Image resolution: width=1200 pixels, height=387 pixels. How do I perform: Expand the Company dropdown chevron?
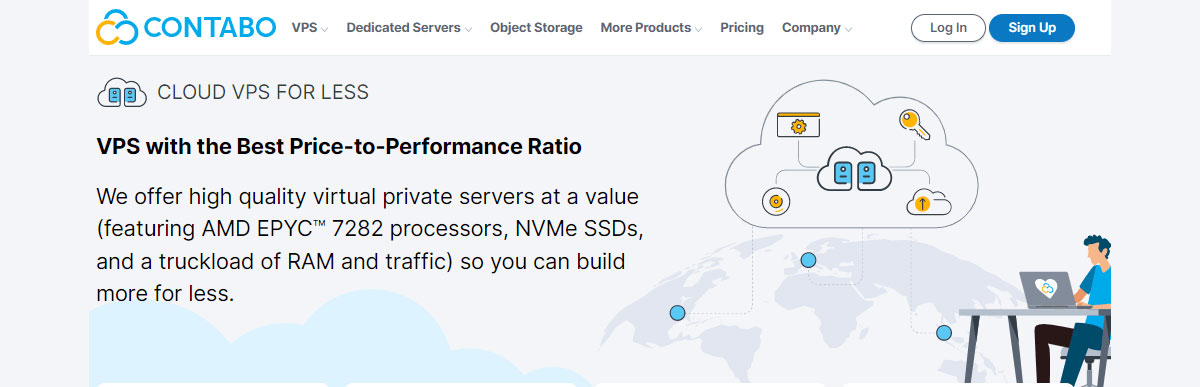pyautogui.click(x=848, y=29)
